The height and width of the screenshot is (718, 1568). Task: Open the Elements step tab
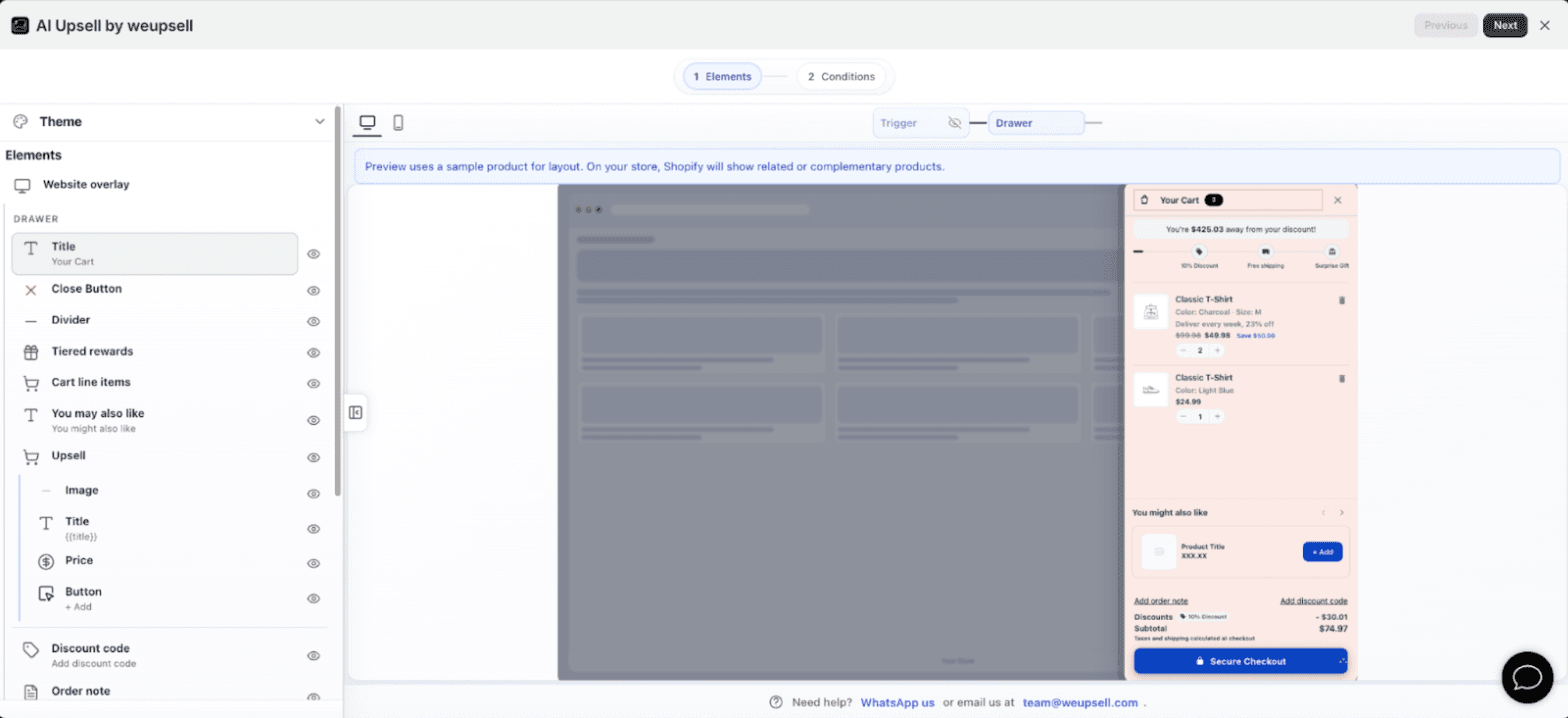pos(722,76)
